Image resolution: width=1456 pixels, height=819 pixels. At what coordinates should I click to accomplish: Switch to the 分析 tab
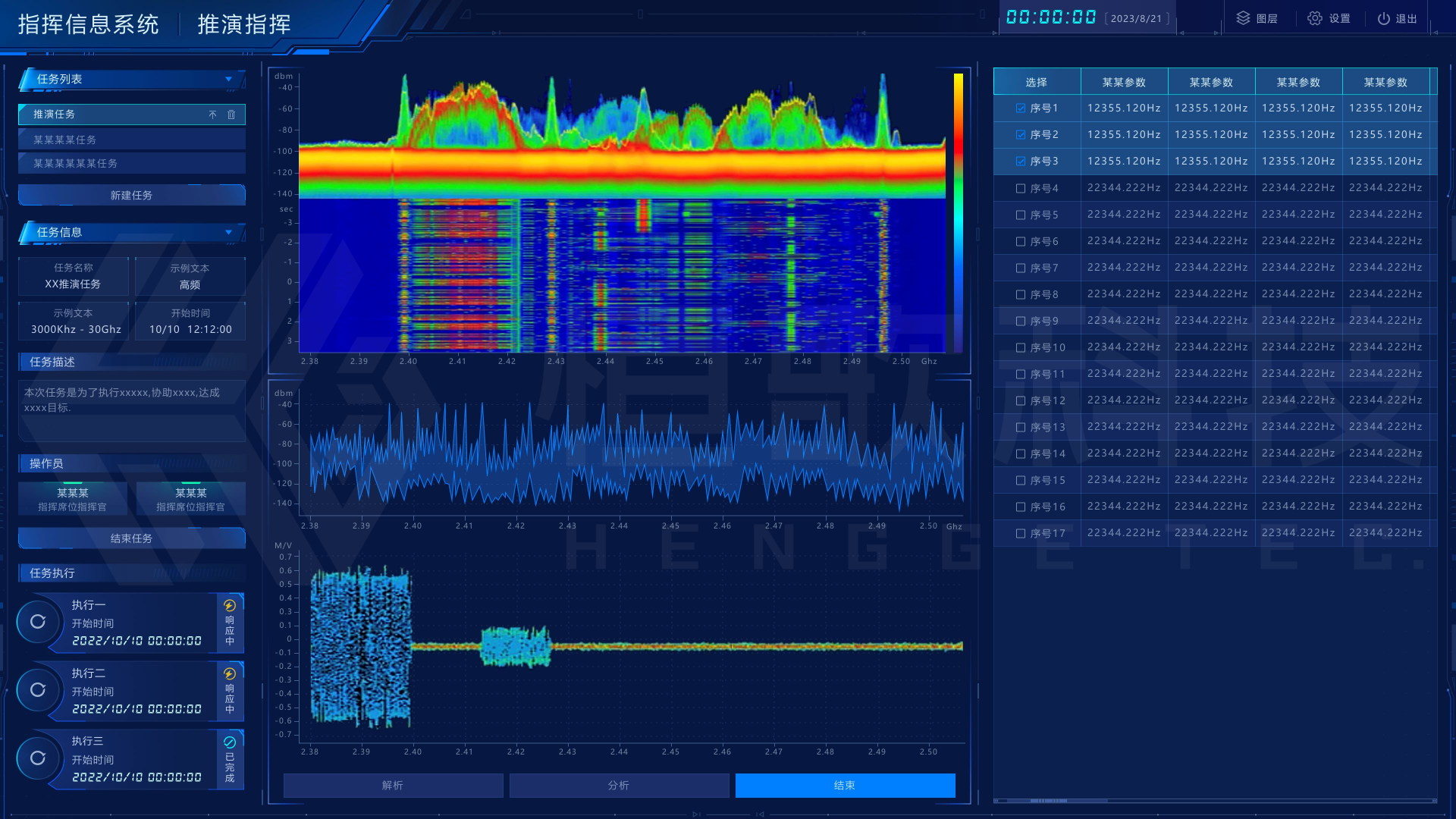tap(619, 786)
